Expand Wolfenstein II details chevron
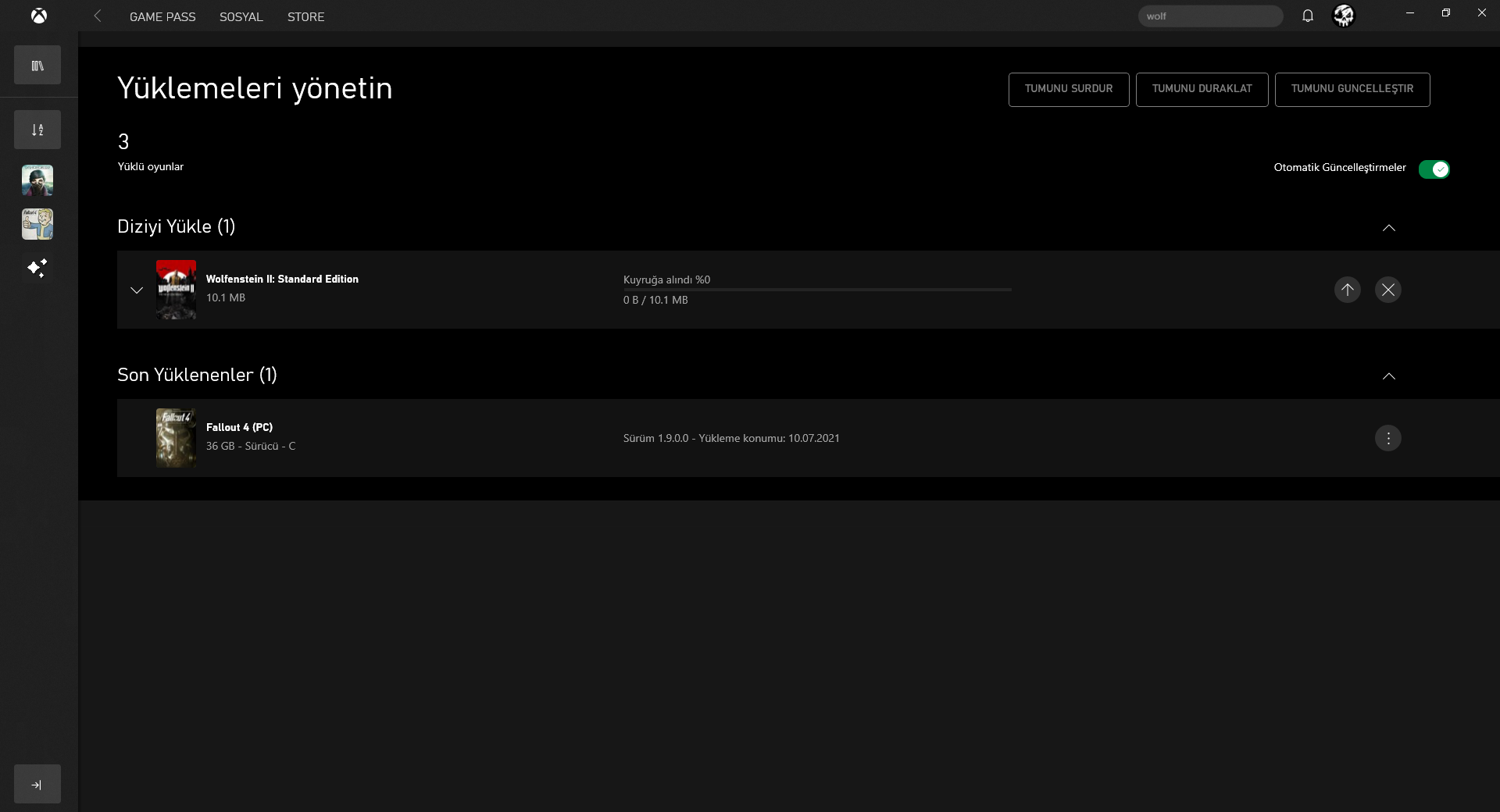1500x812 pixels. [137, 290]
